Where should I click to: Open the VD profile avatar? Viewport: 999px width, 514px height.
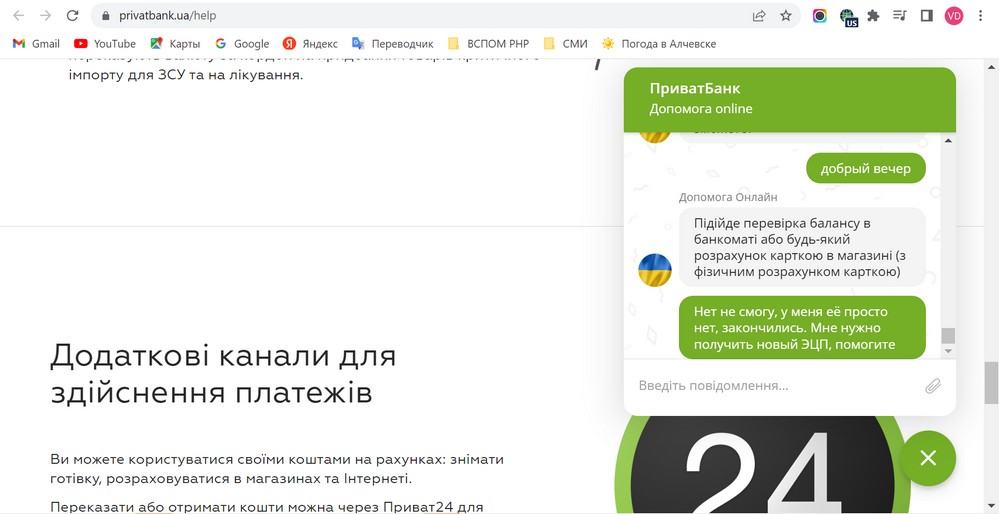954,16
